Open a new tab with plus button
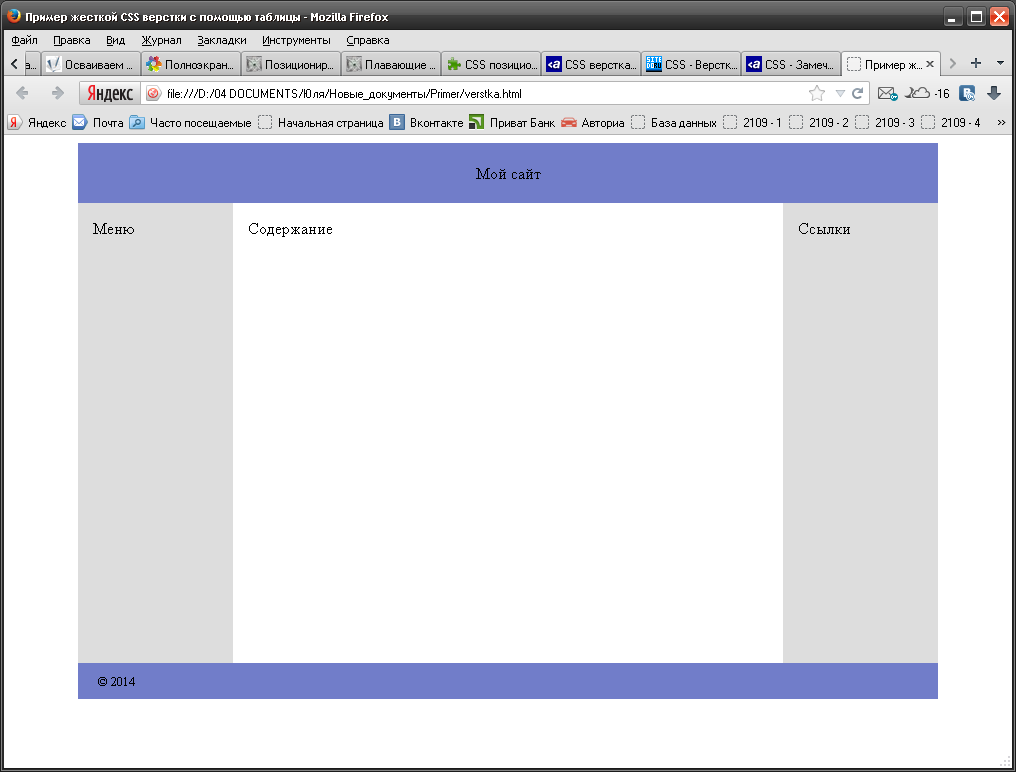This screenshot has width=1016, height=772. [x=976, y=63]
